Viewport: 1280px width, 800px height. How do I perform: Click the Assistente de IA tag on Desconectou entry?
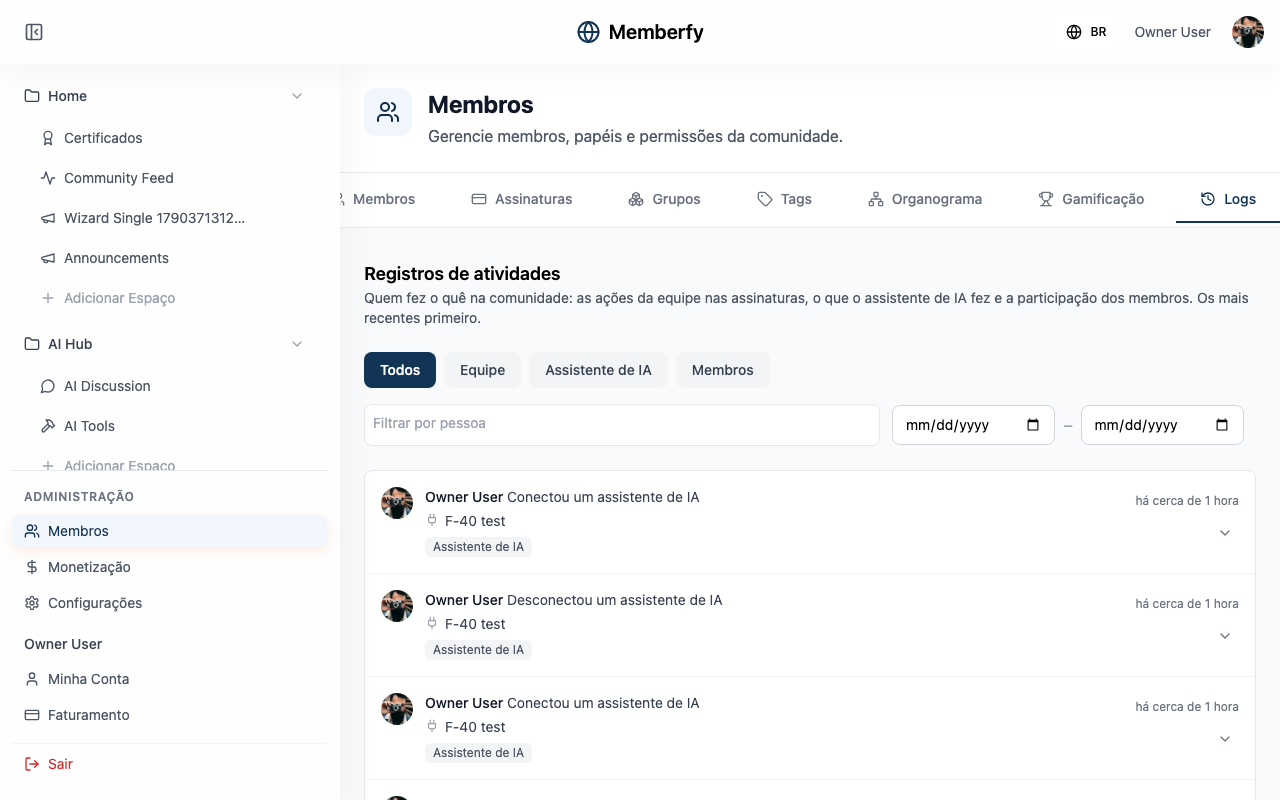(x=478, y=650)
